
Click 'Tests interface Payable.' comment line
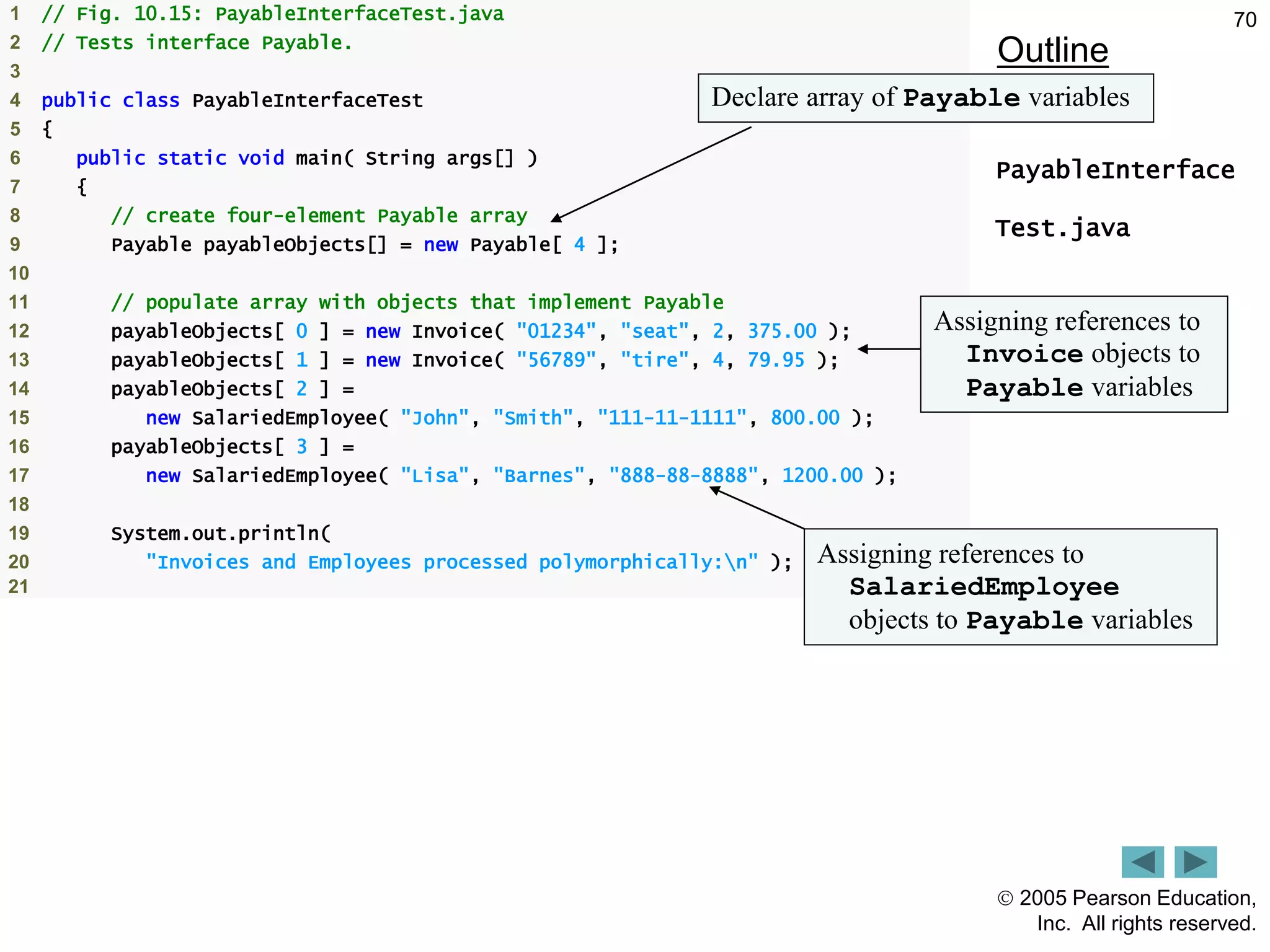197,43
